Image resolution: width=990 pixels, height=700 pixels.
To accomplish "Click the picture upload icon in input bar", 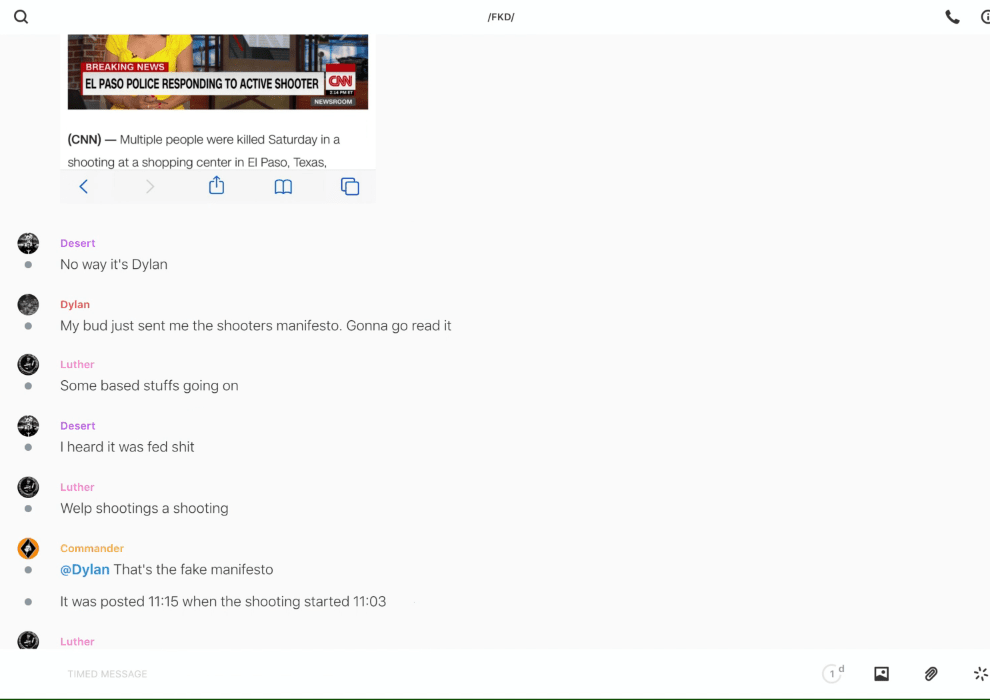I will pyautogui.click(x=881, y=674).
